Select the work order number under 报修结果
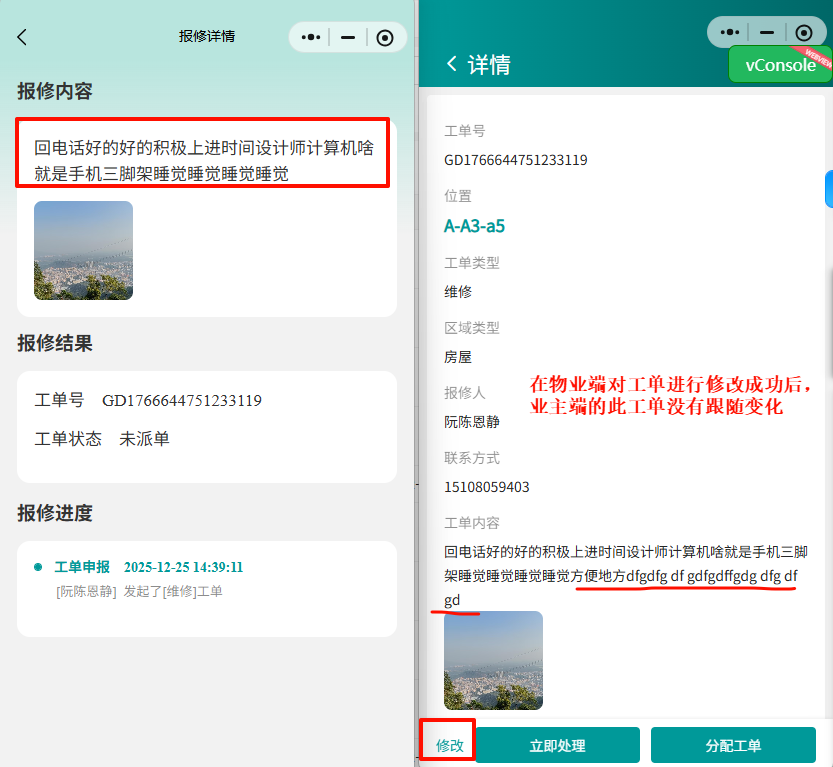Screen dimensions: 833x767 click(x=181, y=401)
